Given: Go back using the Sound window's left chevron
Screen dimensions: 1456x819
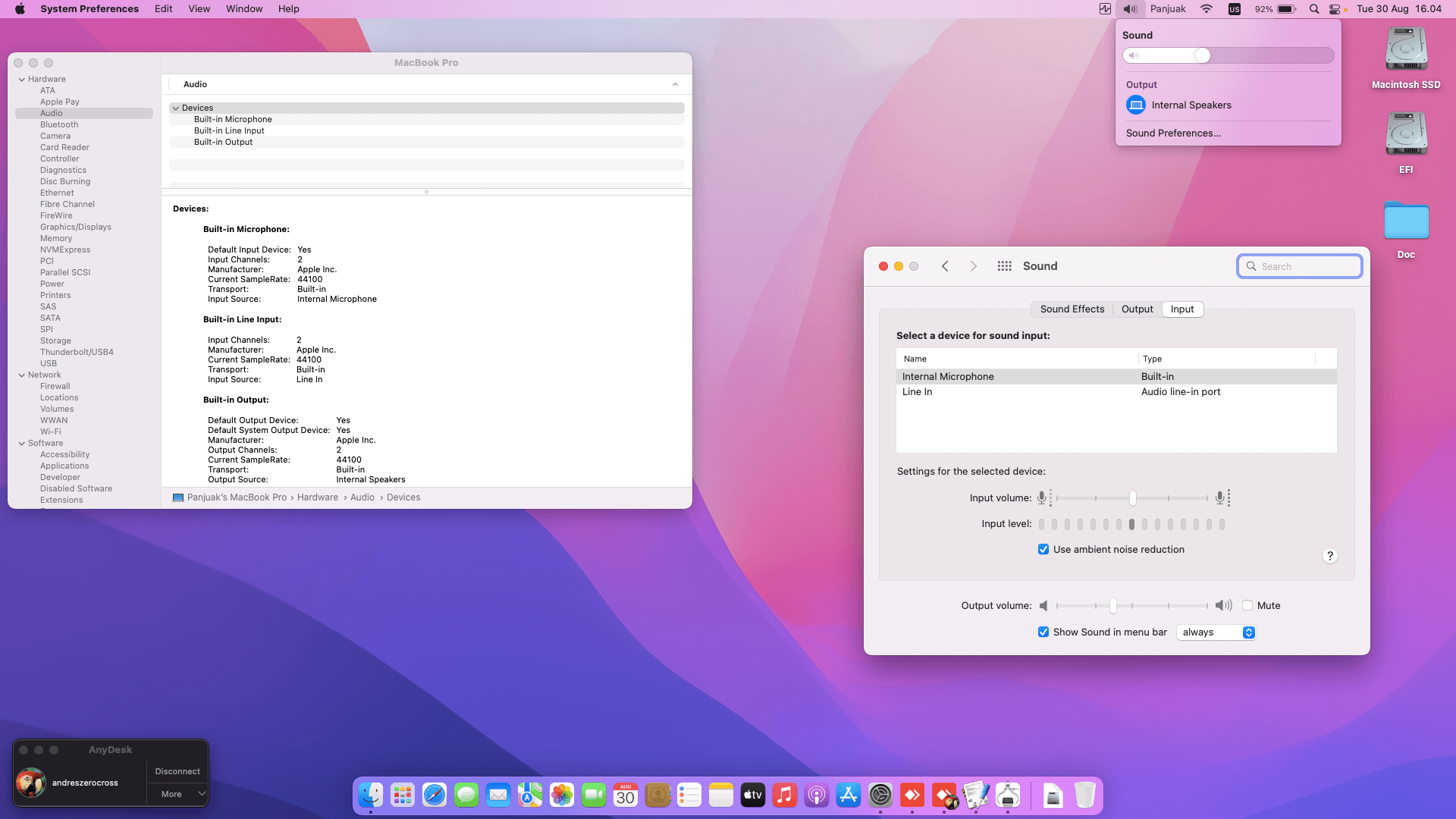Looking at the screenshot, I should point(945,266).
